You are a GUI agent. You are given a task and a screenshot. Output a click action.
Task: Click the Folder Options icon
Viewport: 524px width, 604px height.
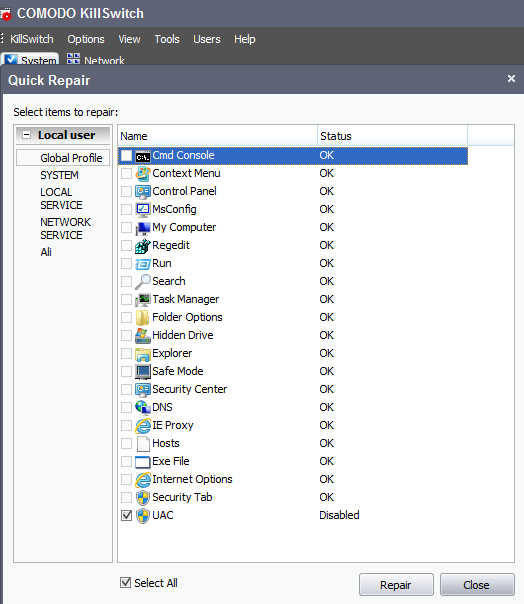pyautogui.click(x=143, y=318)
